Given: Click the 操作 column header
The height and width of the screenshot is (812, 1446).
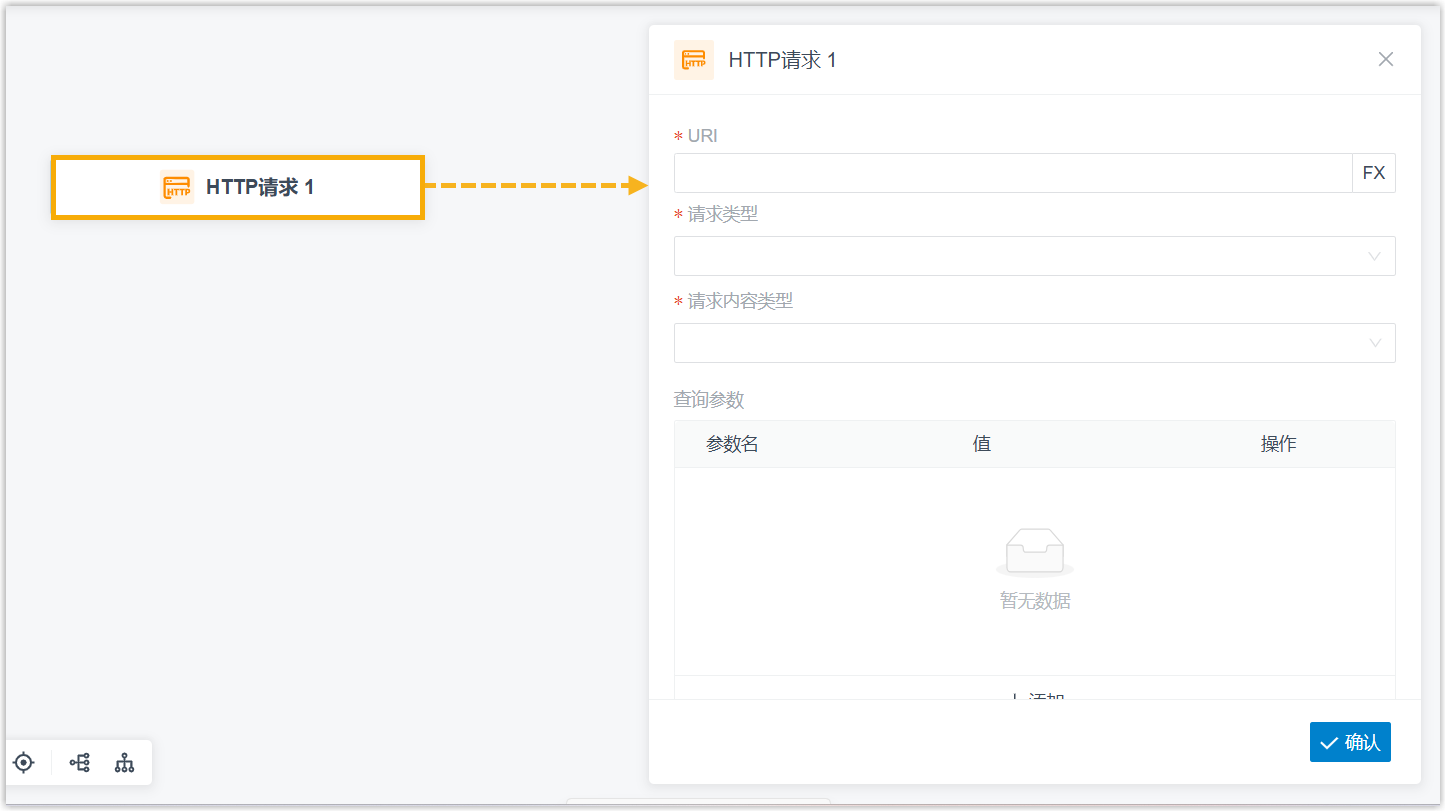Looking at the screenshot, I should [x=1278, y=444].
